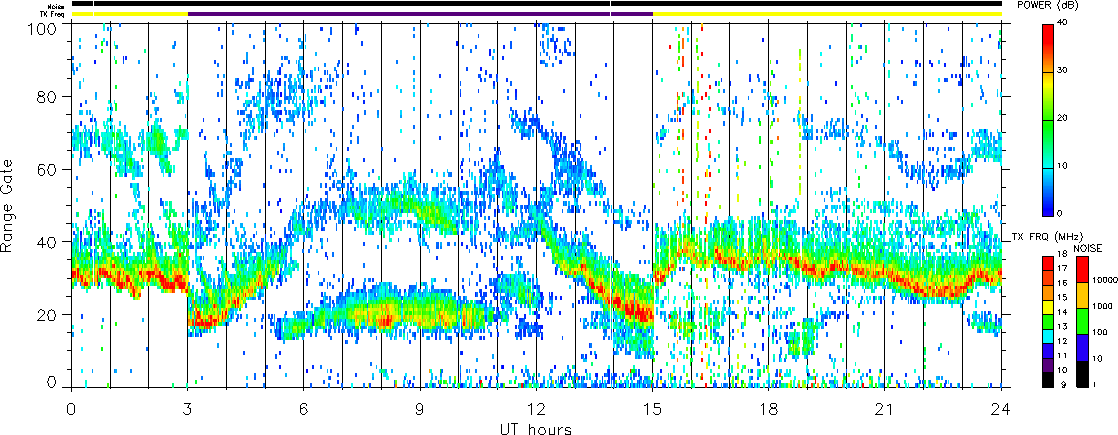
Task: Select the black 9 MHz TX FRQ swatch
Action: pos(1048,380)
